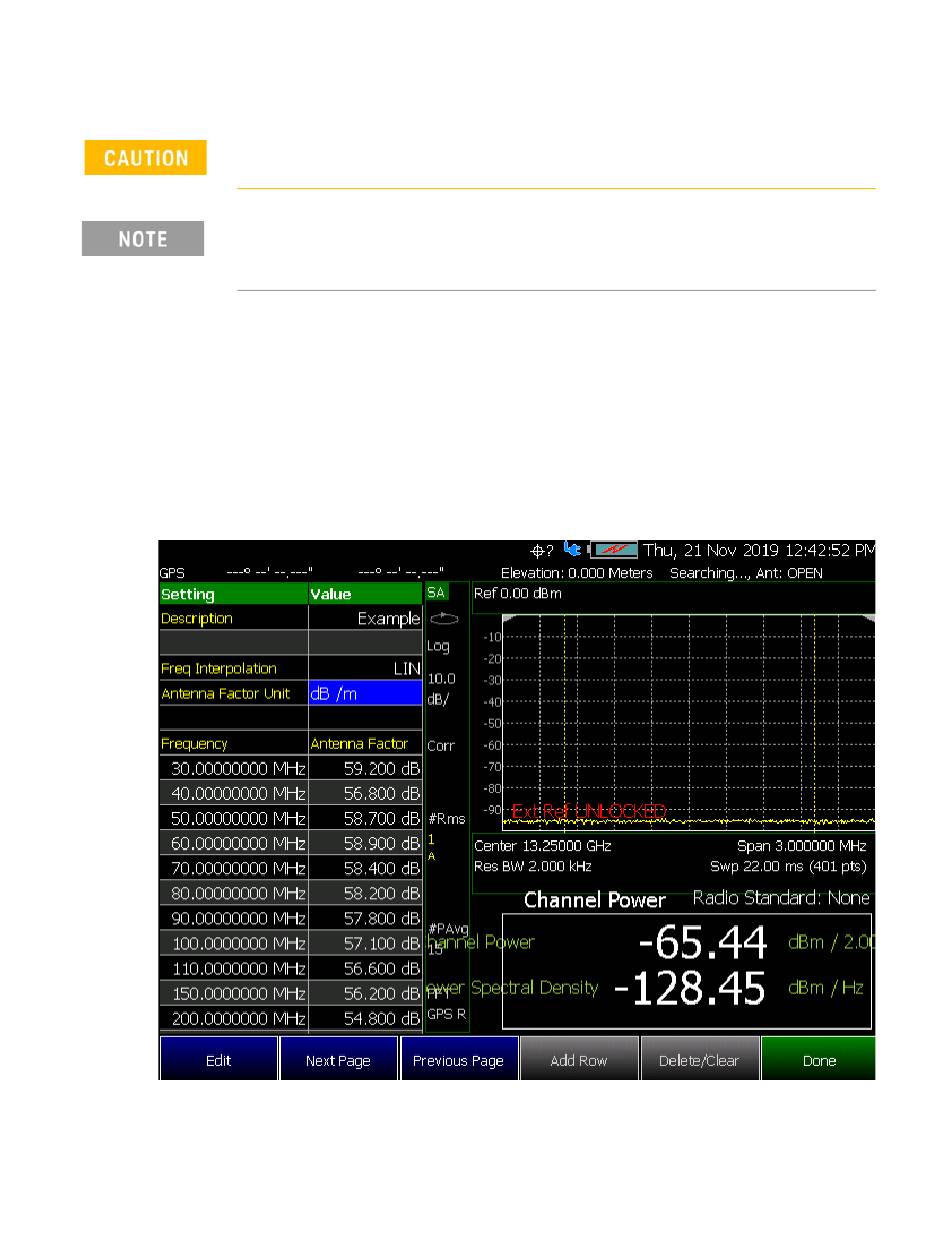The image size is (950, 1260).
Task: Select the 100.0000000 MHz frequency cell
Action: tap(234, 943)
